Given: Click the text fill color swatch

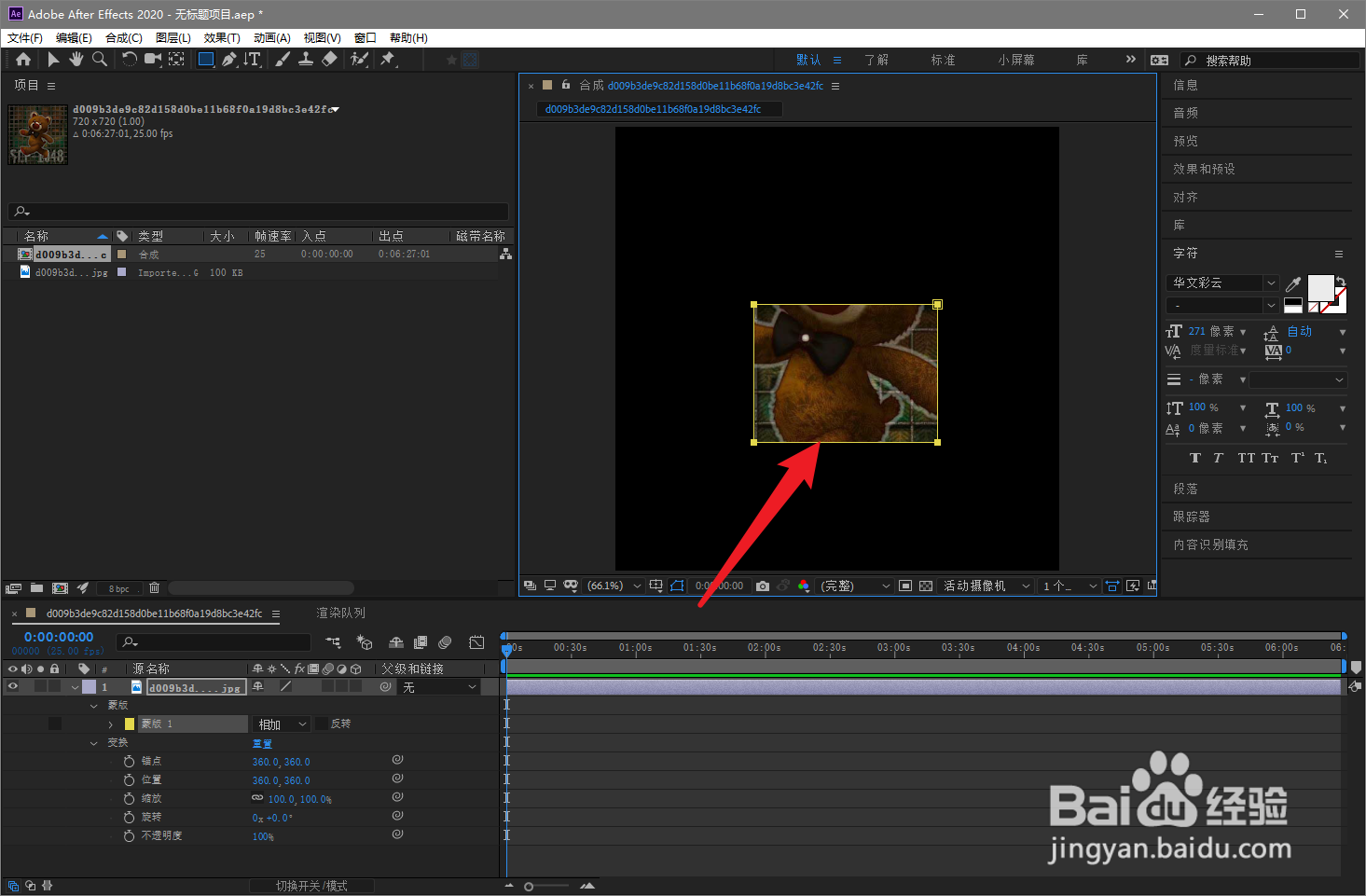Looking at the screenshot, I should pos(1320,288).
